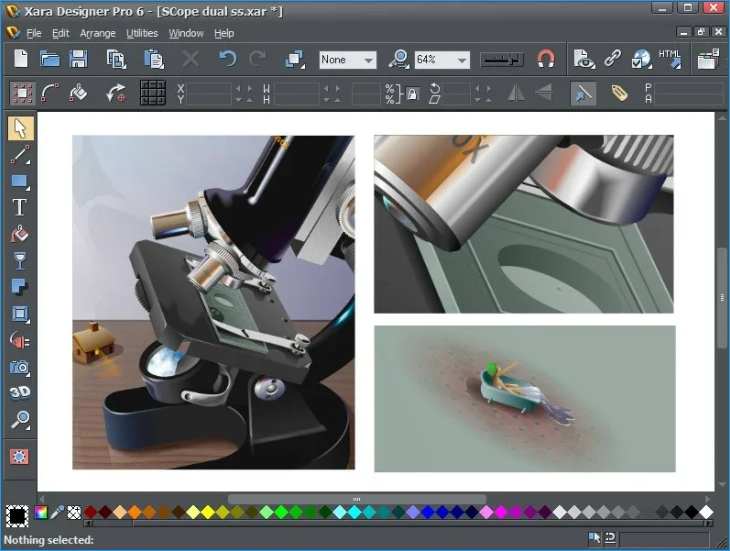The width and height of the screenshot is (730, 551).
Task: Open the link chain icon
Action: coord(613,59)
